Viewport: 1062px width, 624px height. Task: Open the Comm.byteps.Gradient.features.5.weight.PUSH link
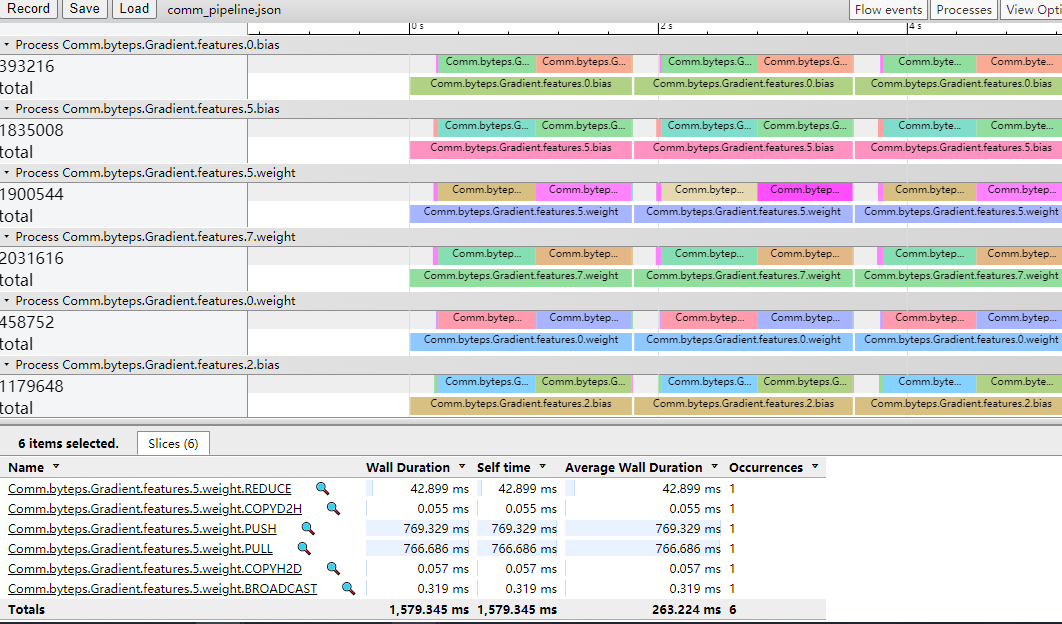tap(140, 529)
